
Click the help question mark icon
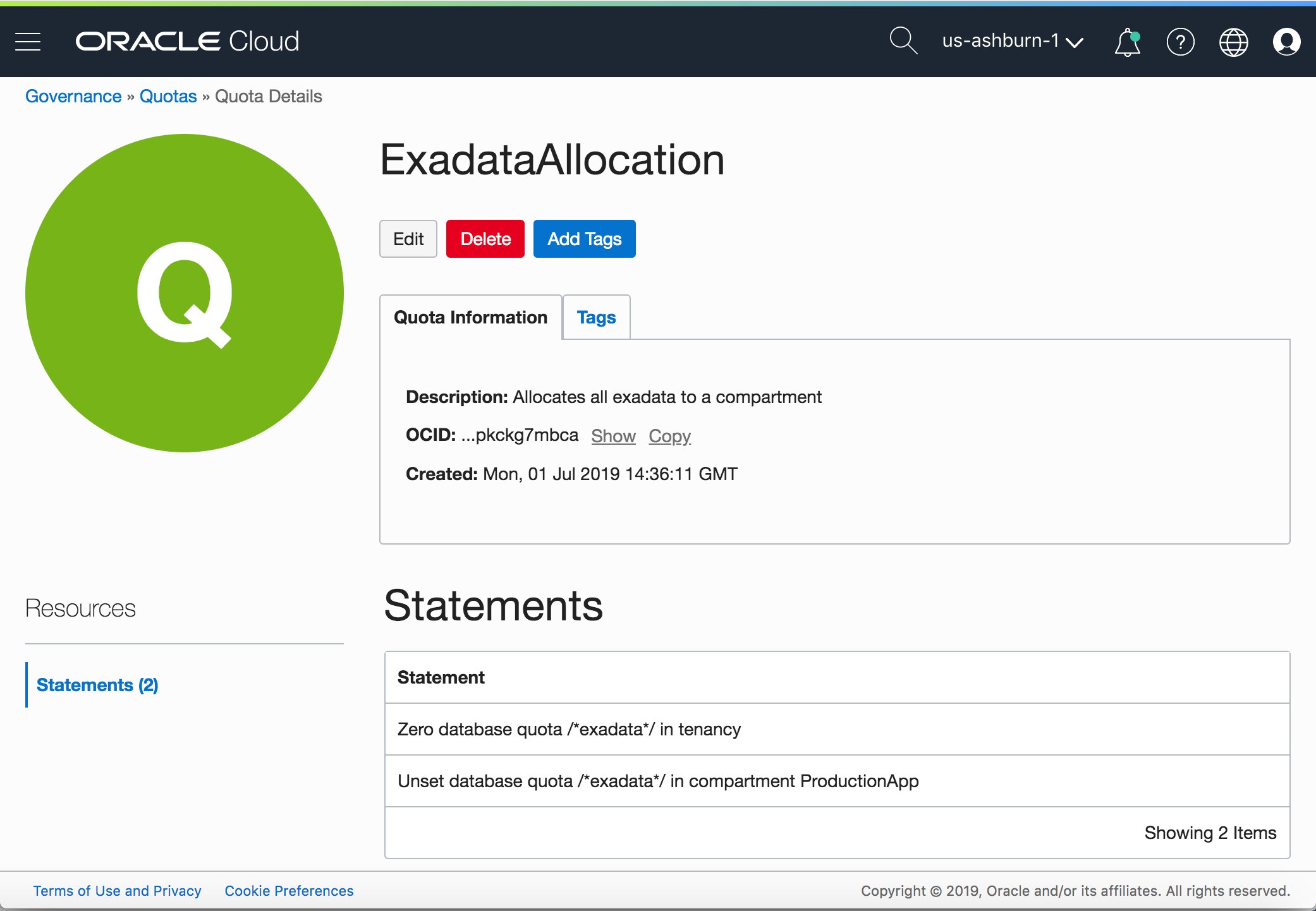click(x=1180, y=42)
